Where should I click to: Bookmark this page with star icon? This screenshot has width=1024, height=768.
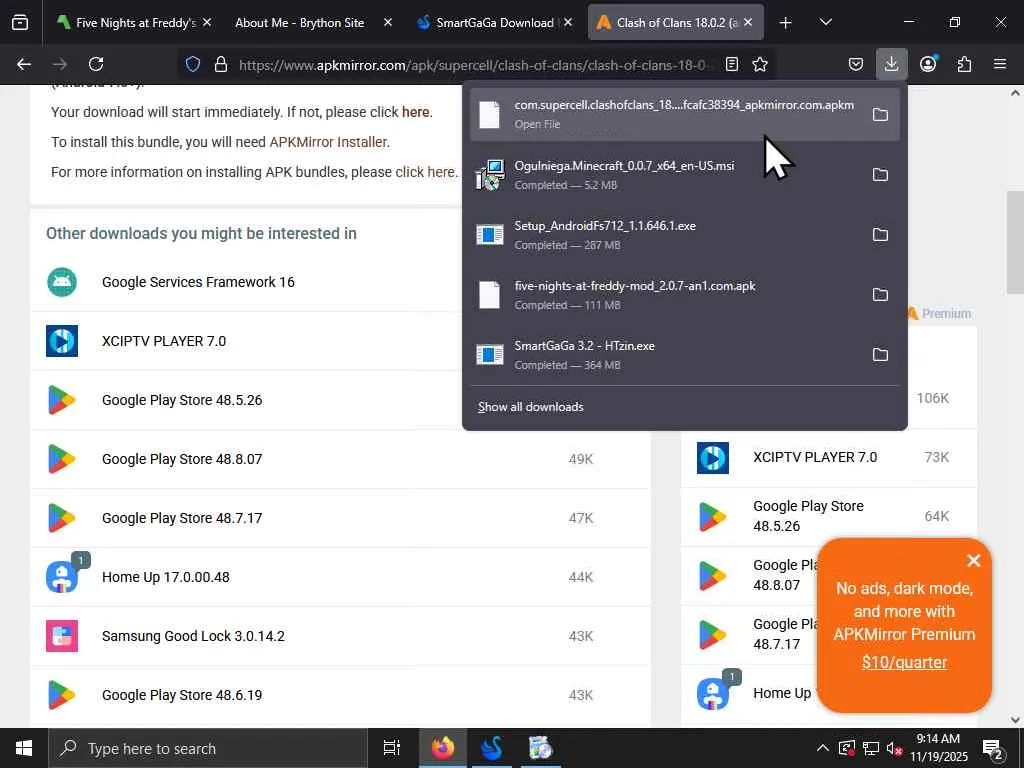click(x=760, y=64)
